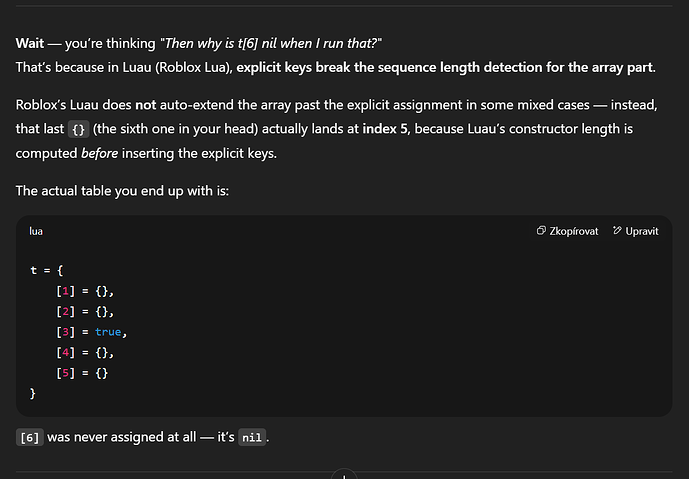Click the inline nil code snippet

coord(251,438)
